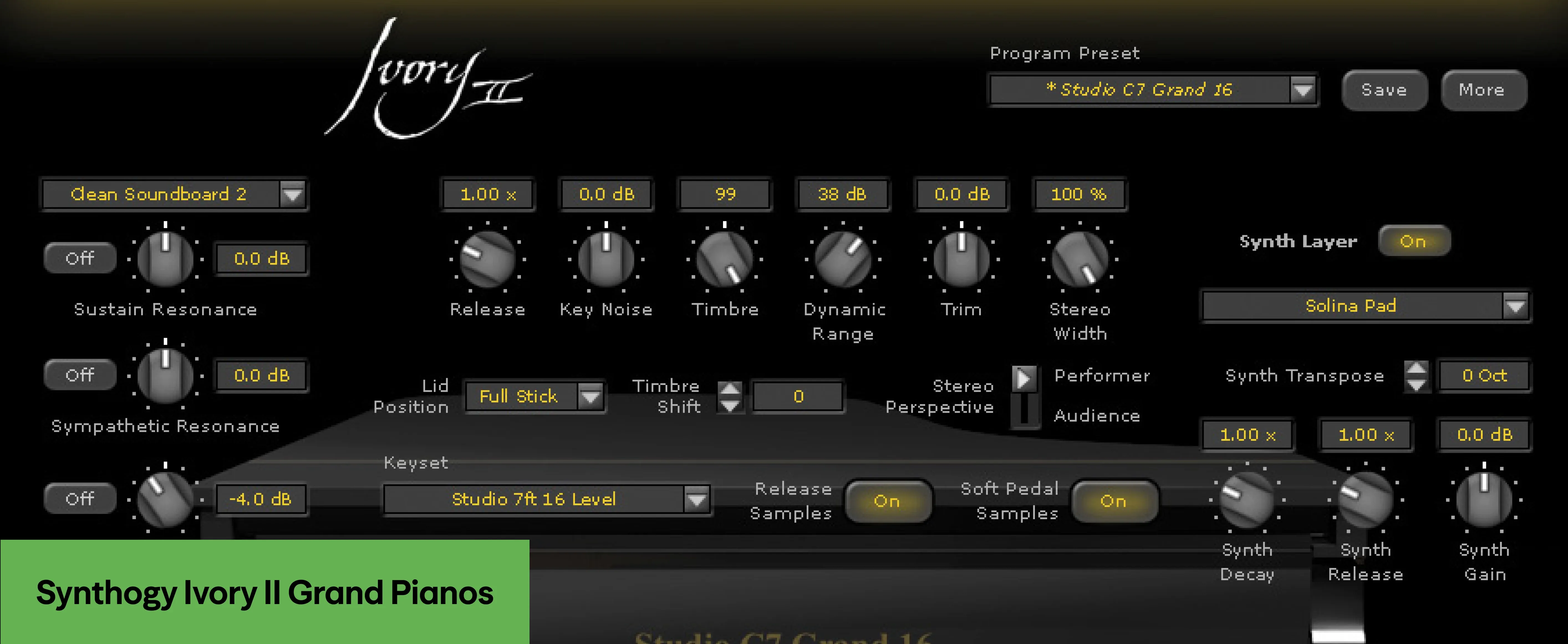Open the Solina Pad synth dropdown

click(1515, 306)
